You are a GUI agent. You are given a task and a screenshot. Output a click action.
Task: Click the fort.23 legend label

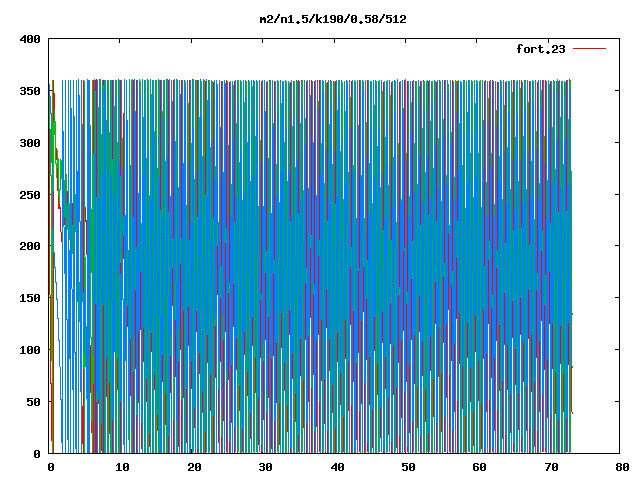[541, 49]
